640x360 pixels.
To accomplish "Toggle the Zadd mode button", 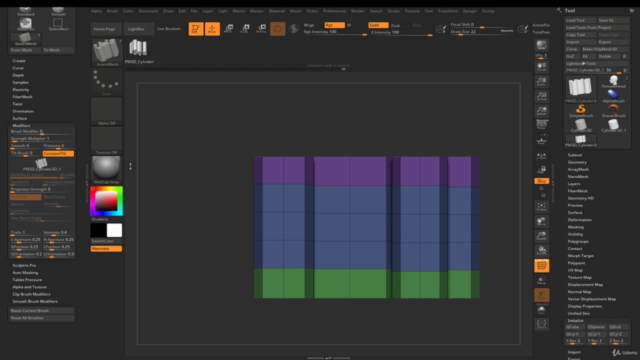I will [378, 25].
